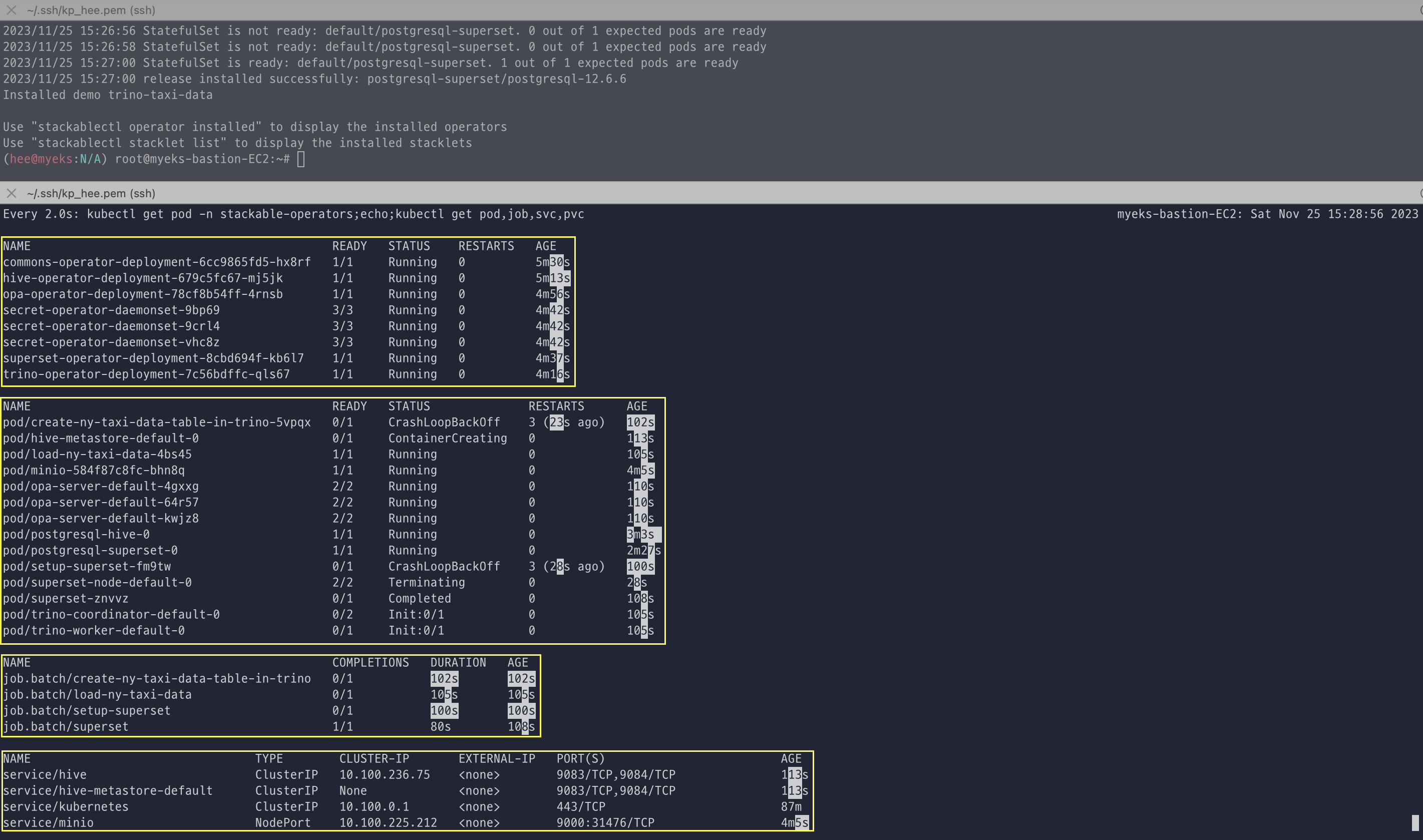Close the bottom ssh terminal pane

(12, 193)
